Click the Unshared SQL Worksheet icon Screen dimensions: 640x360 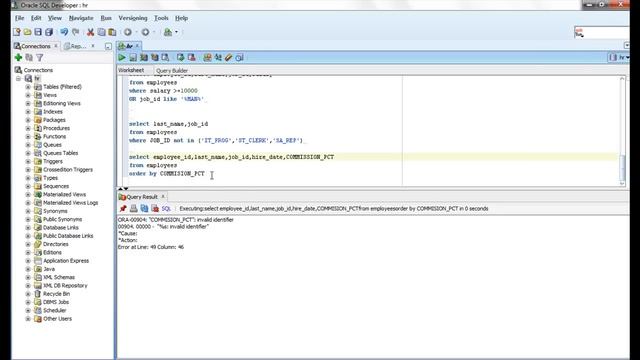(207, 58)
